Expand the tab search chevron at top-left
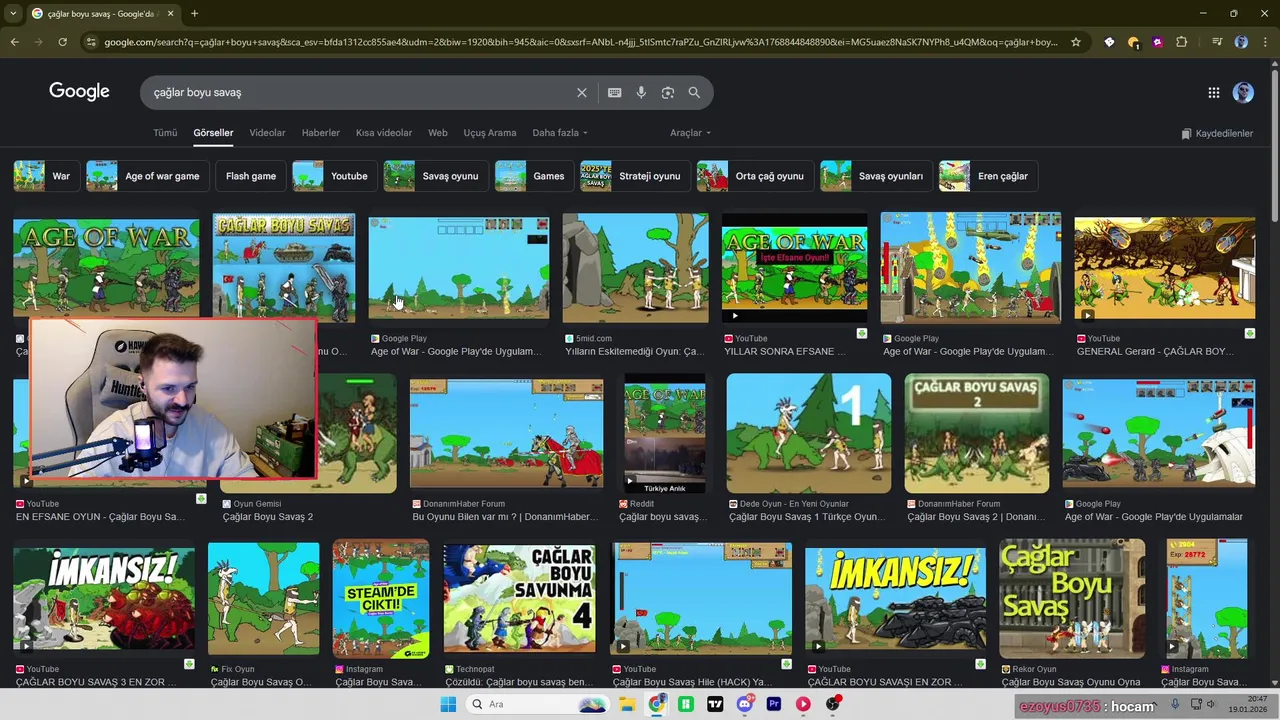The height and width of the screenshot is (720, 1280). pos(13,13)
